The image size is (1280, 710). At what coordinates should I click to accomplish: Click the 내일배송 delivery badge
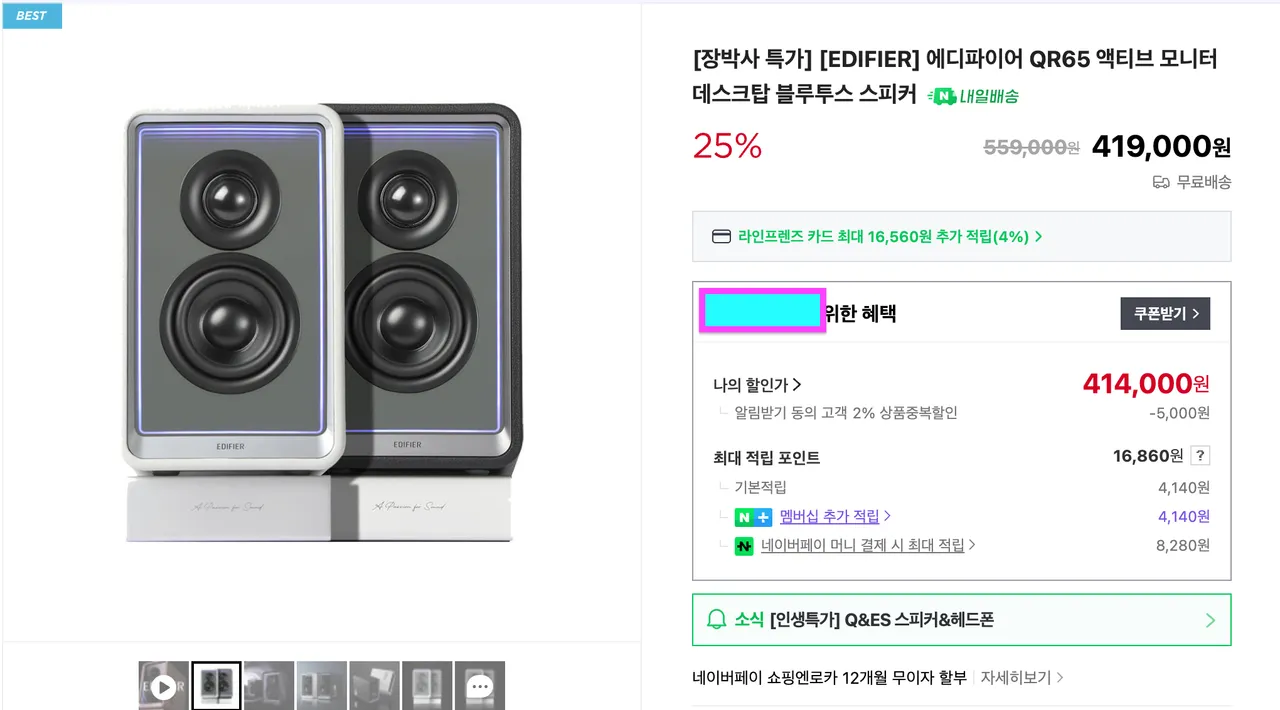tap(973, 96)
